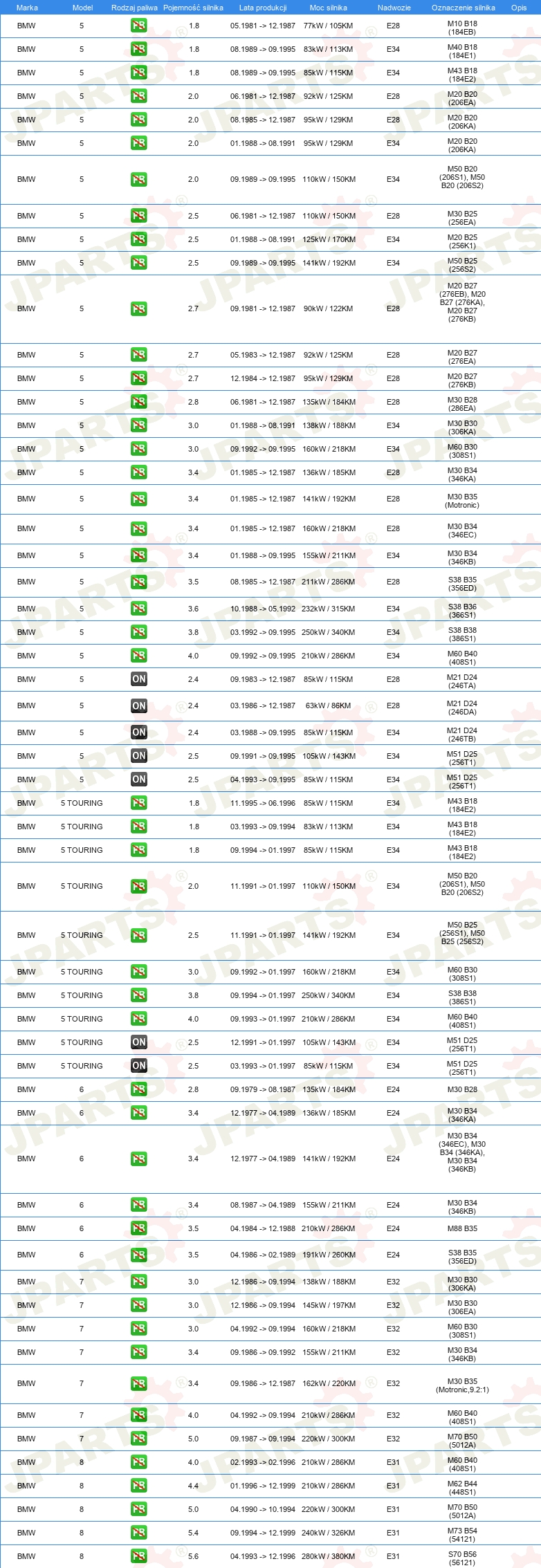541x1568 pixels.
Task: Click petrol icon in 145kW / 197KM row
Action: coord(138,1305)
